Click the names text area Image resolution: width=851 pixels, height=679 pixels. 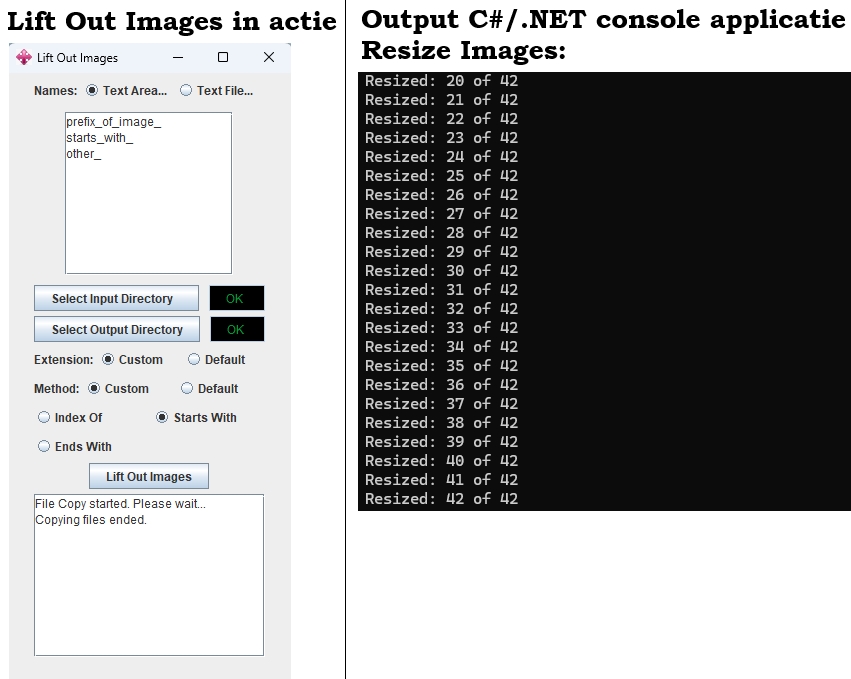[x=148, y=193]
